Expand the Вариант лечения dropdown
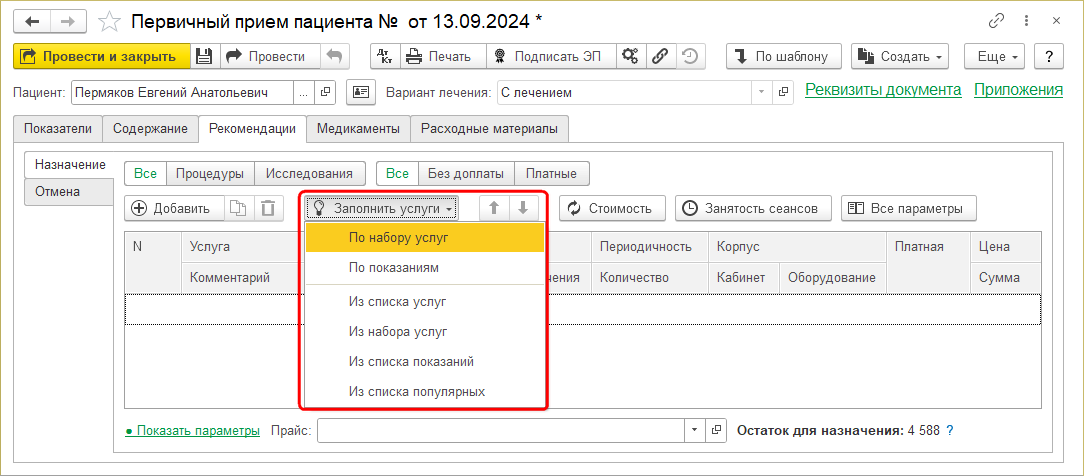The width and height of the screenshot is (1084, 476). [762, 93]
